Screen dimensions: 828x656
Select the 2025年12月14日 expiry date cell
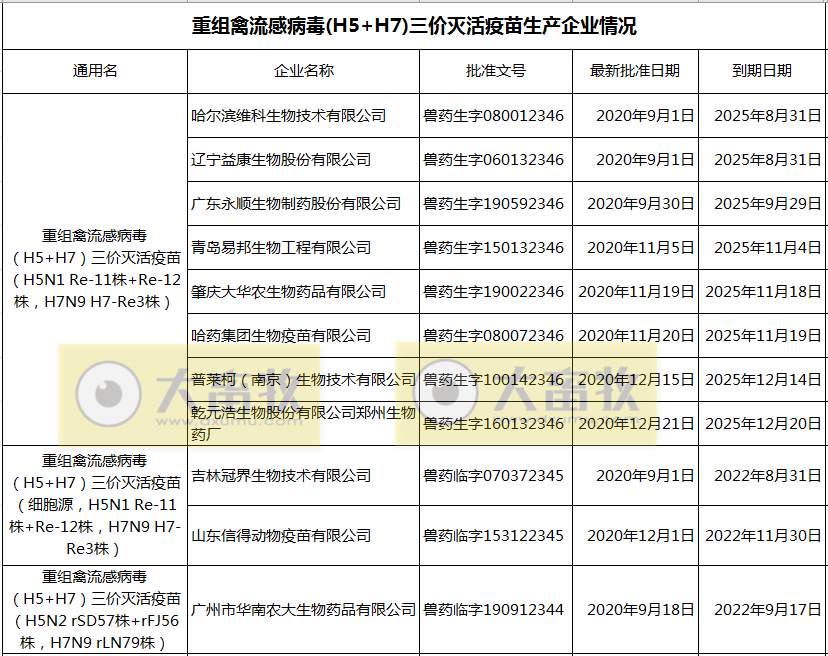[x=763, y=379]
